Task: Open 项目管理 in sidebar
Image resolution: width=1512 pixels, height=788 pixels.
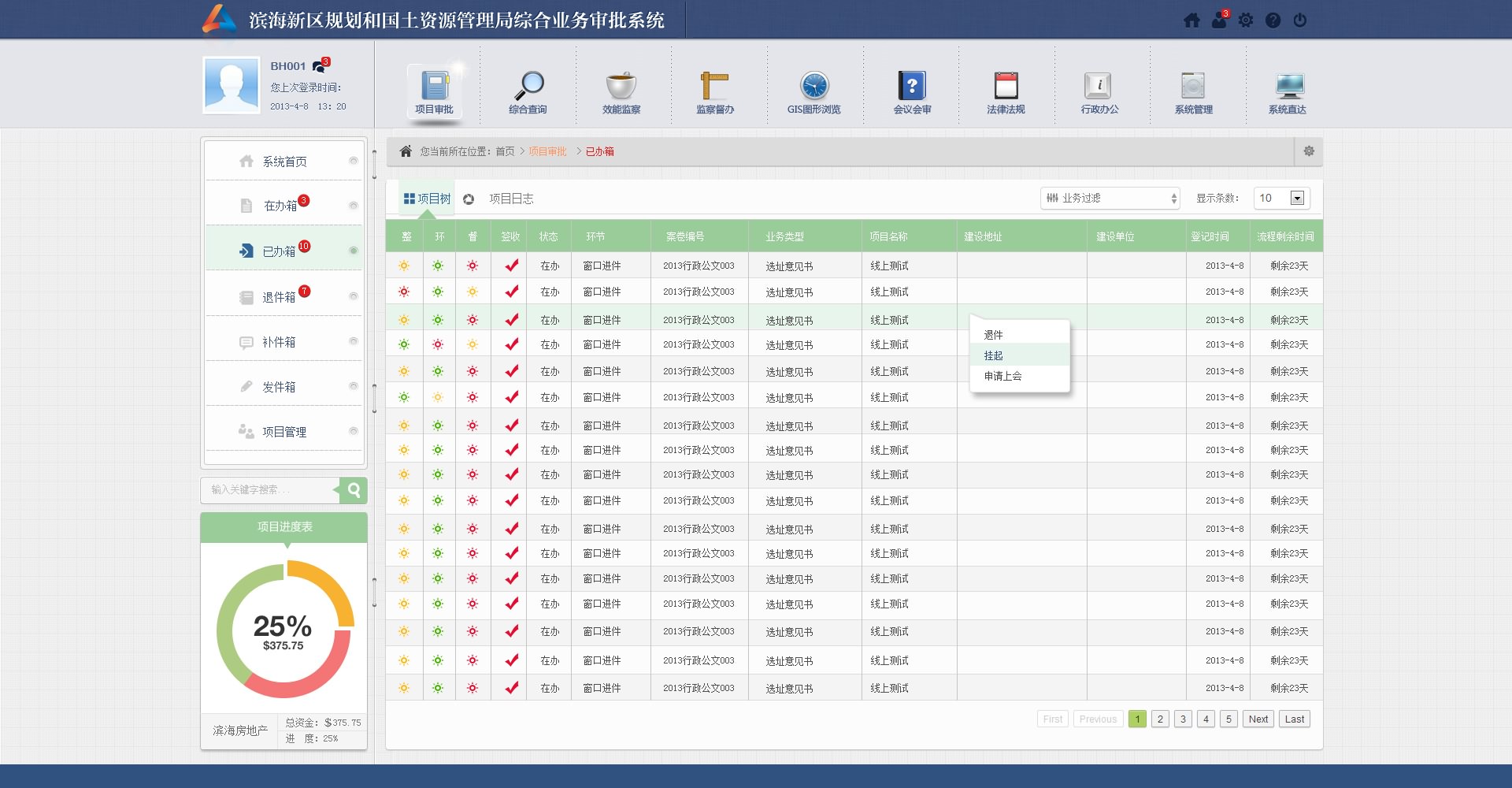Action: pyautogui.click(x=284, y=432)
